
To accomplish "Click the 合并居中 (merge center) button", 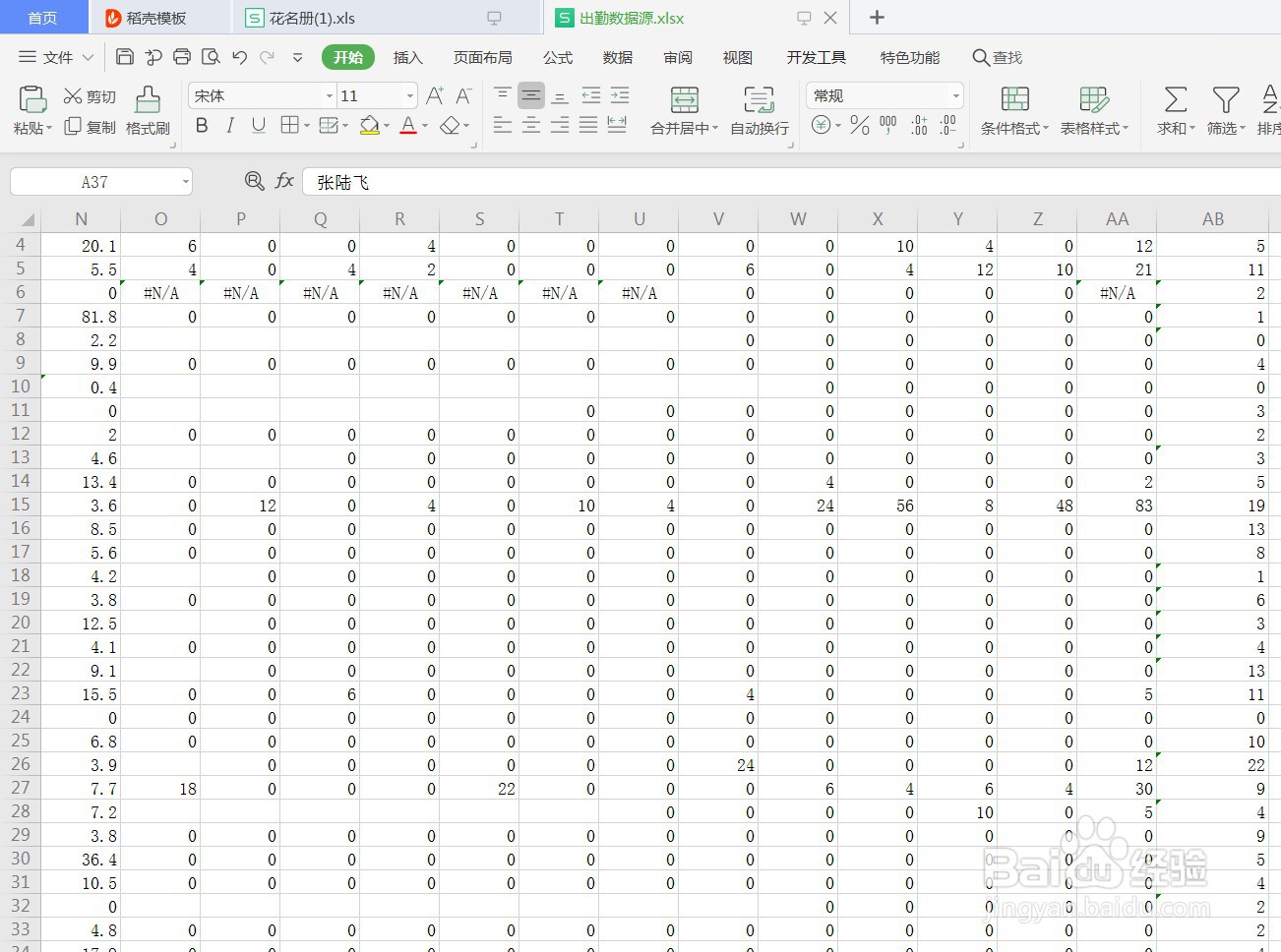I will coord(683,108).
